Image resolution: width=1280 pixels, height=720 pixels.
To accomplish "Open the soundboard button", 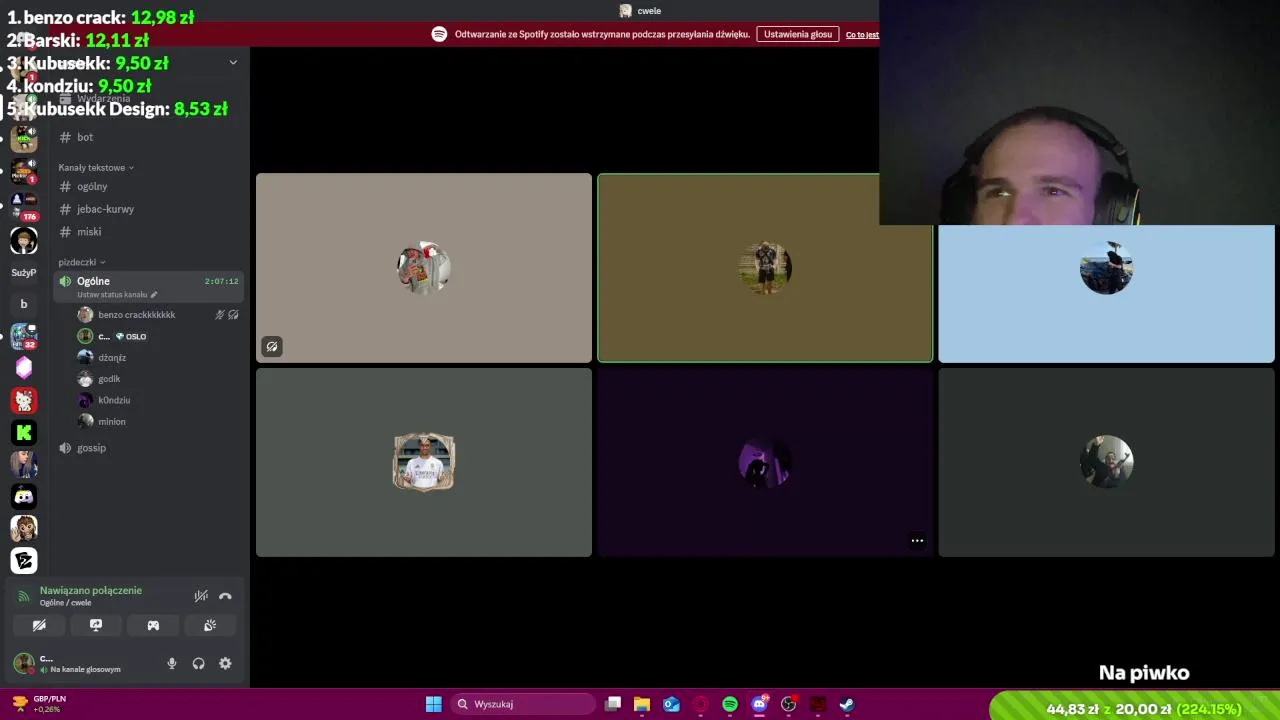I will point(210,625).
